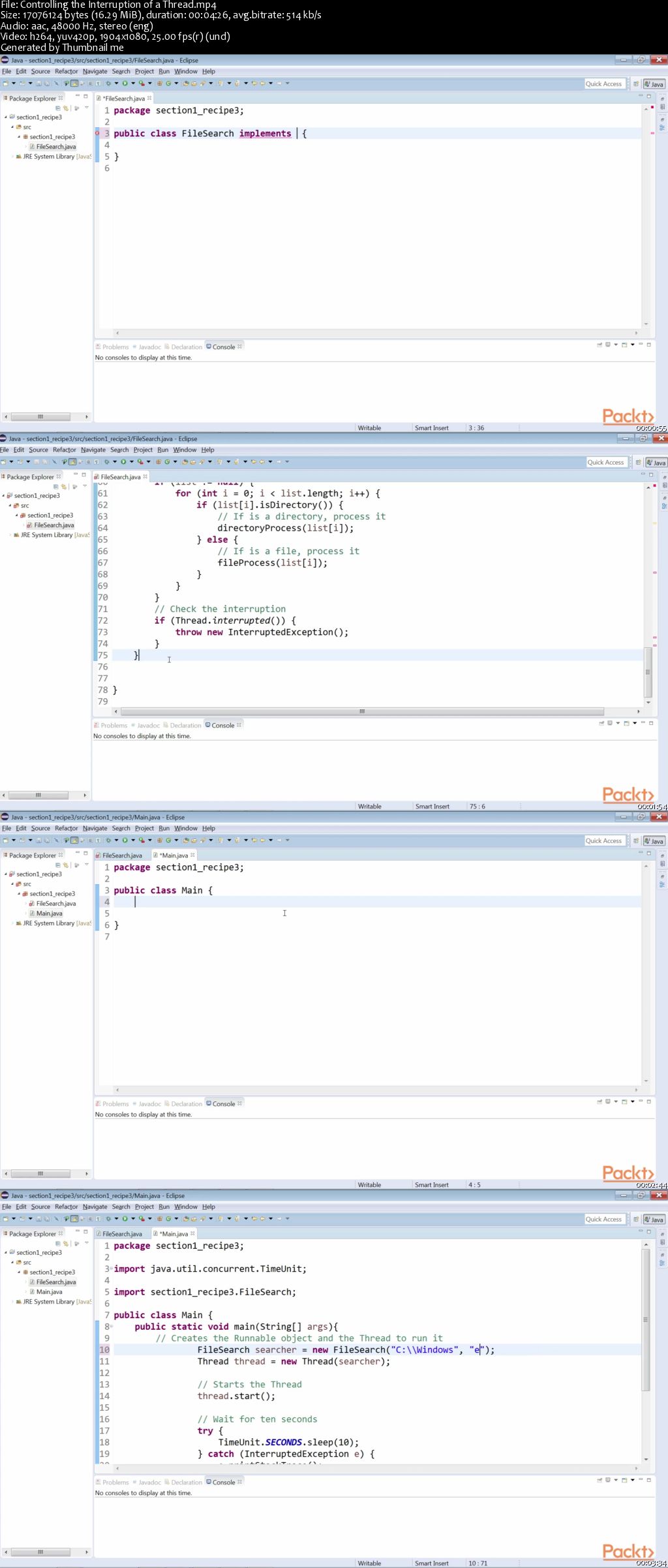Select Main.java in the 00:03:34 frame Package Explorer
This screenshot has height=1568, width=668.
pyautogui.click(x=49, y=1292)
